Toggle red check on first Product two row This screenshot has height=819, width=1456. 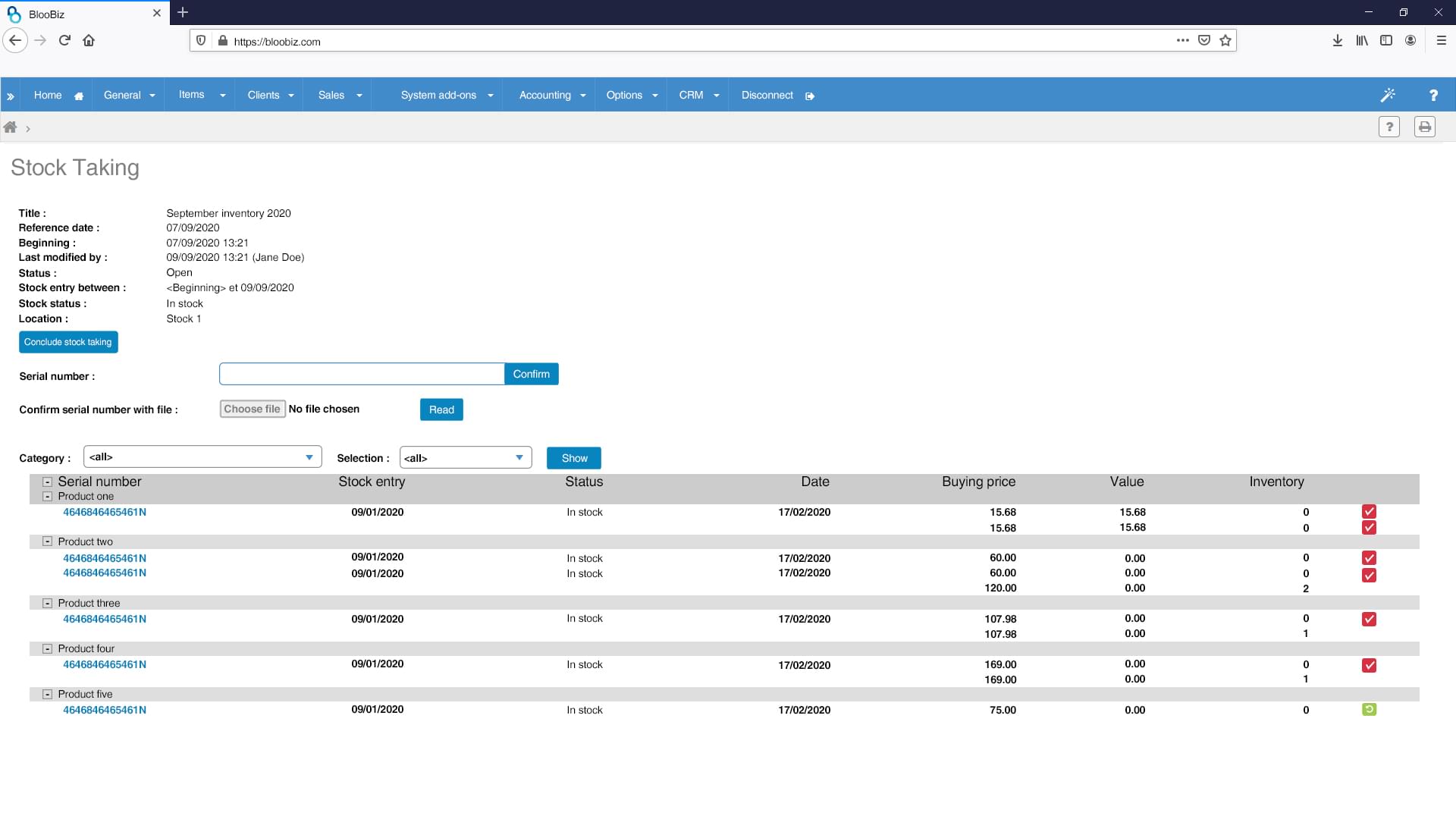click(1369, 558)
